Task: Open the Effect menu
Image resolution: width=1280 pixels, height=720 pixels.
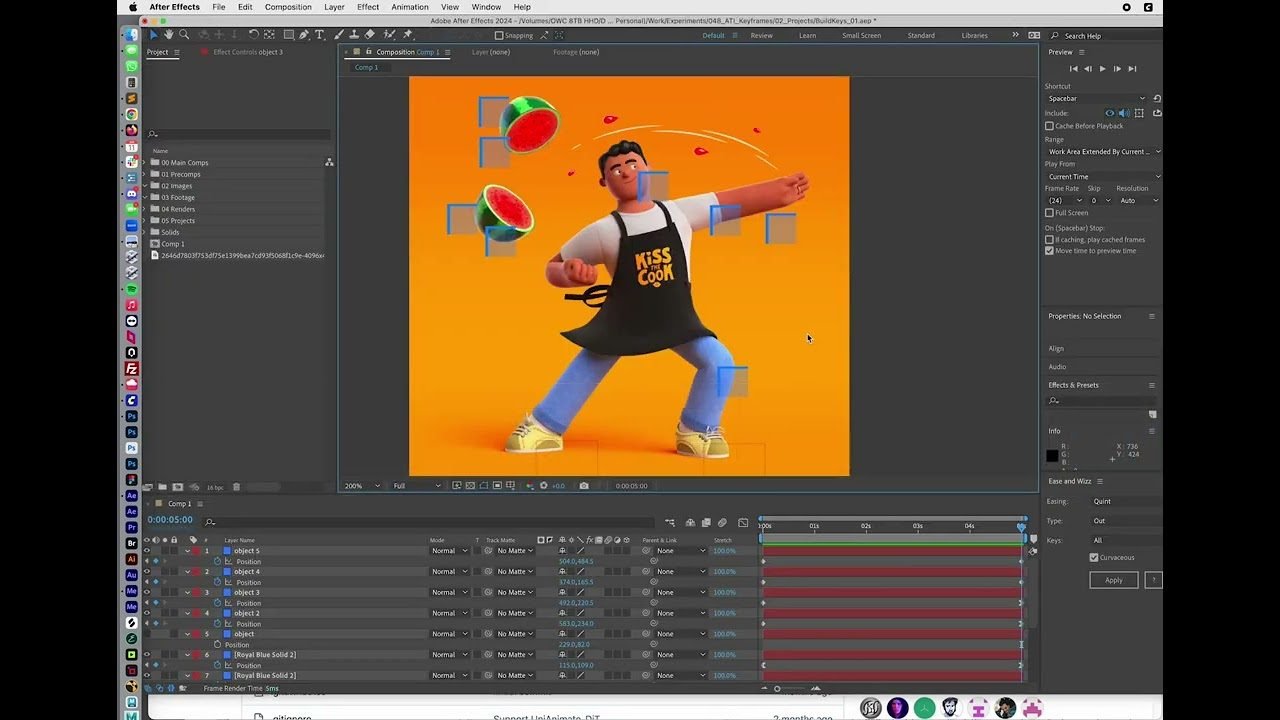Action: pos(368,7)
